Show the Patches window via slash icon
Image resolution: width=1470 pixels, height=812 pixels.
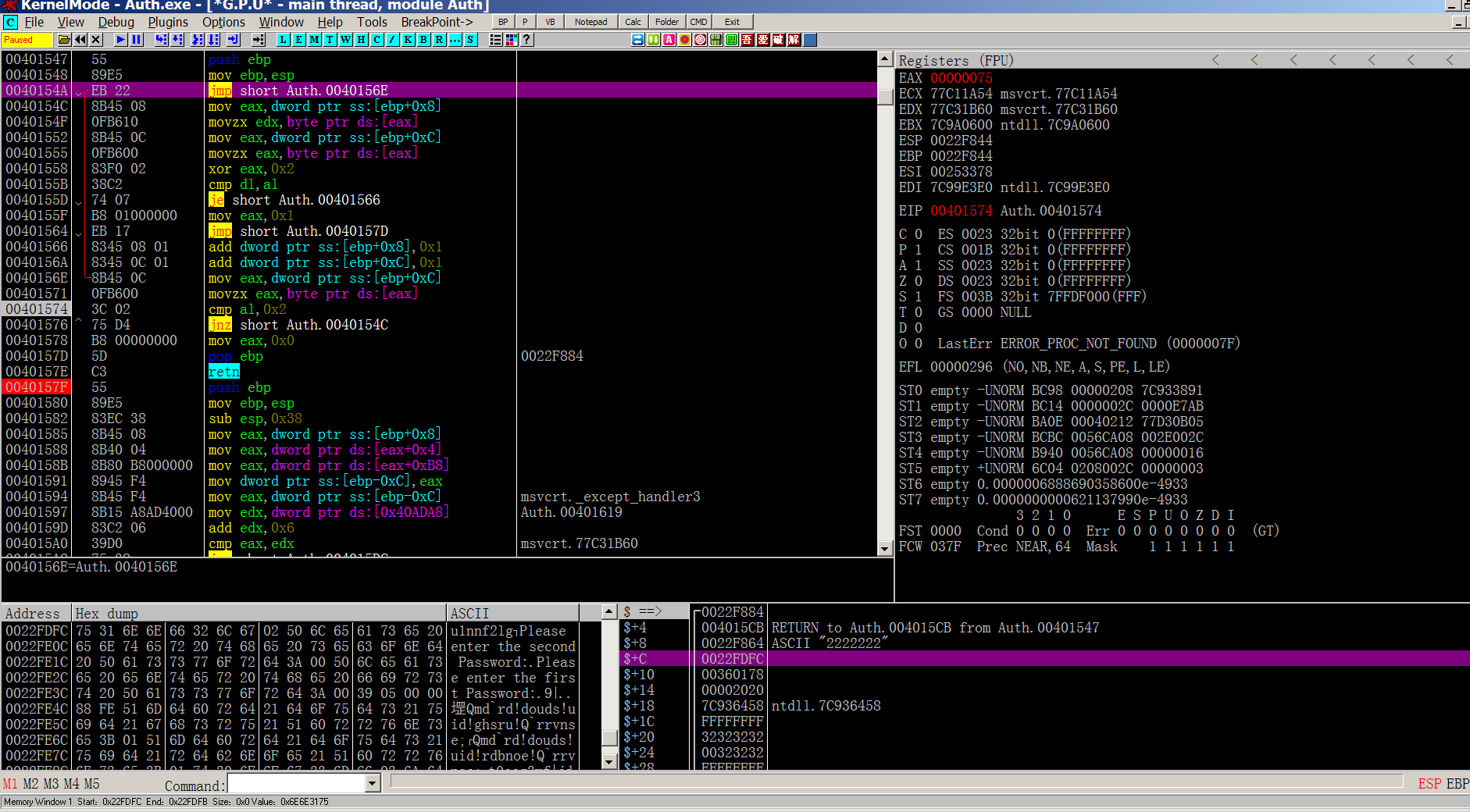392,40
